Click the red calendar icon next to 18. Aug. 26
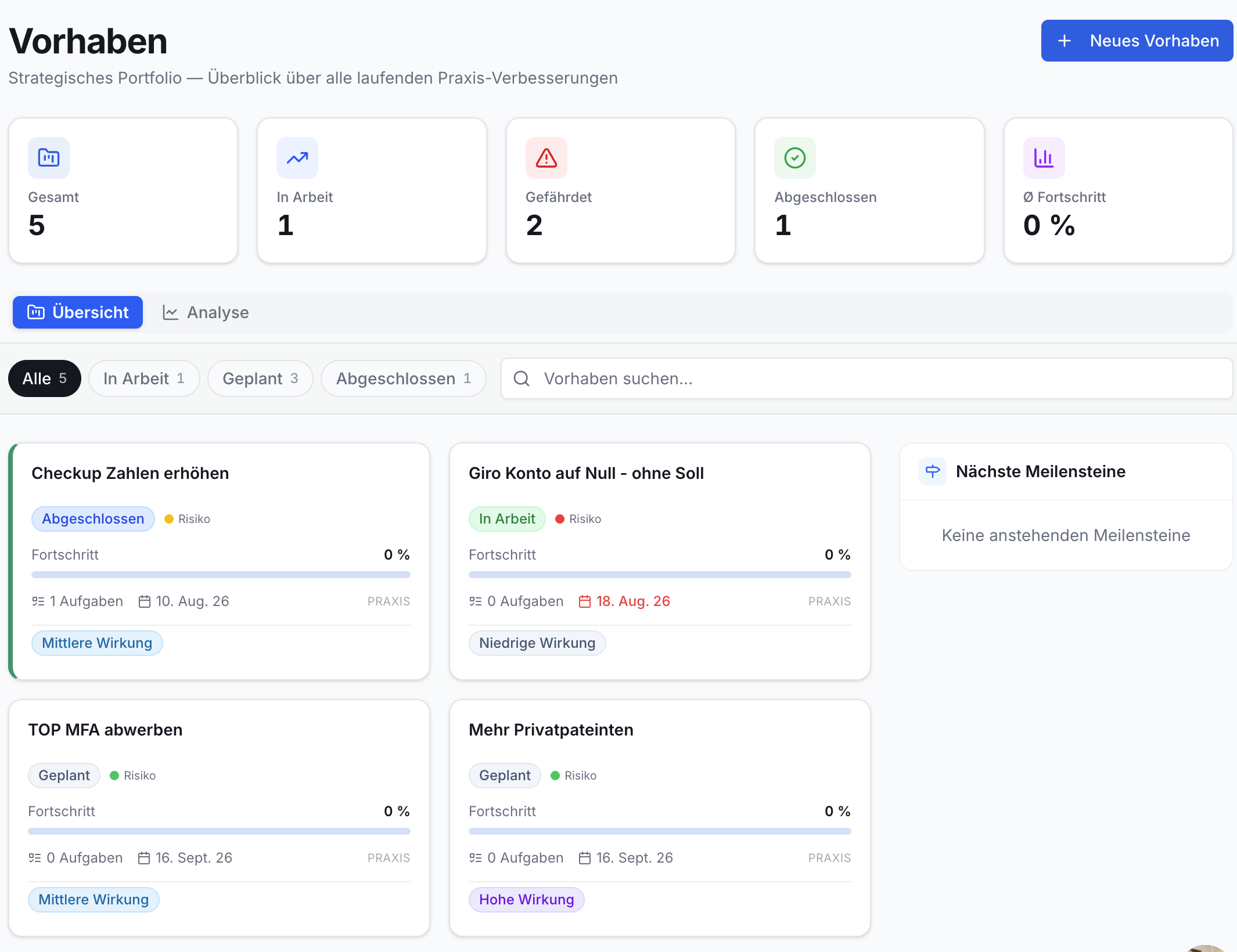This screenshot has width=1237, height=952. 585,601
